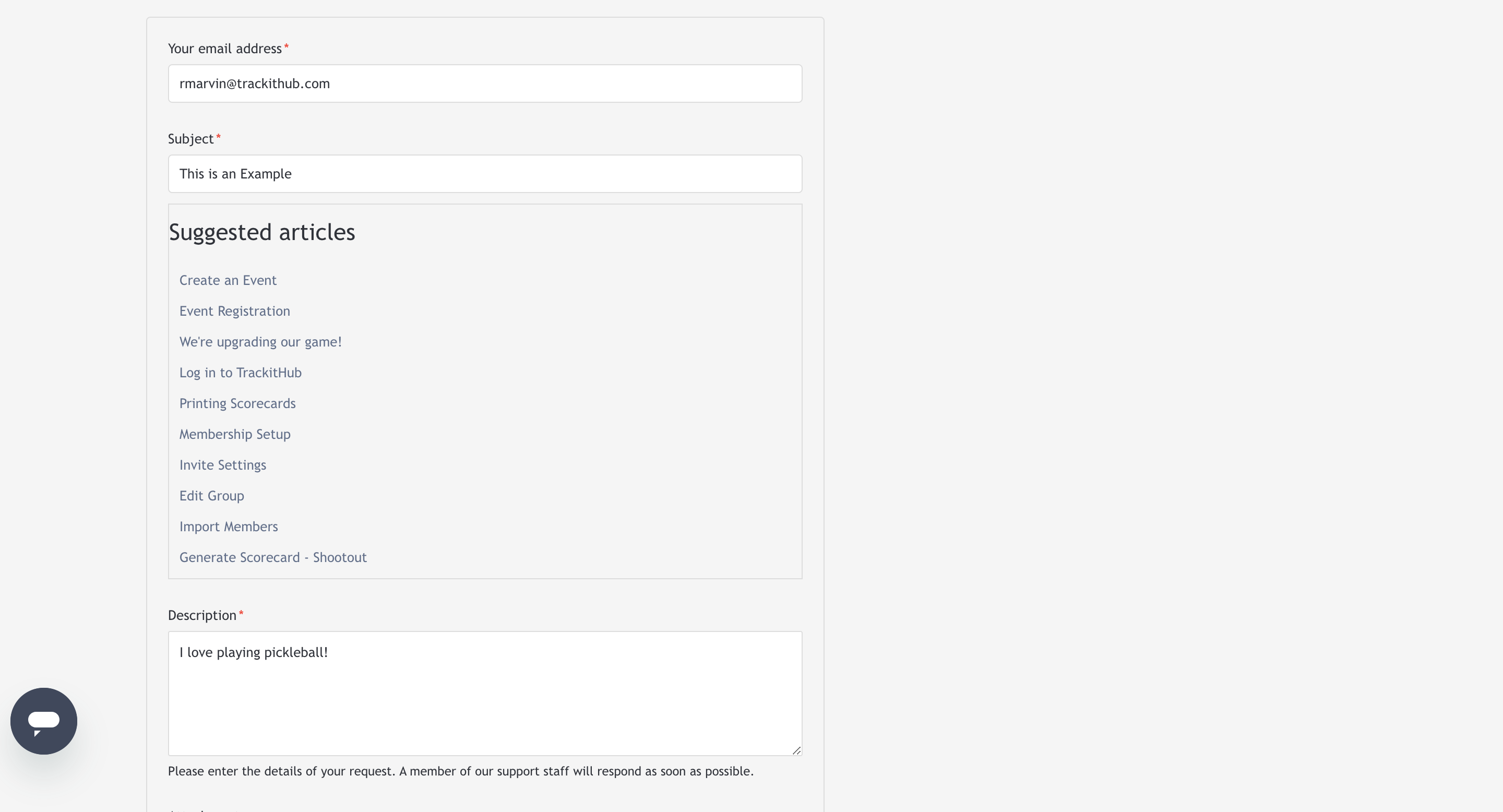
Task: Click into the Description text area
Action: coord(485,693)
